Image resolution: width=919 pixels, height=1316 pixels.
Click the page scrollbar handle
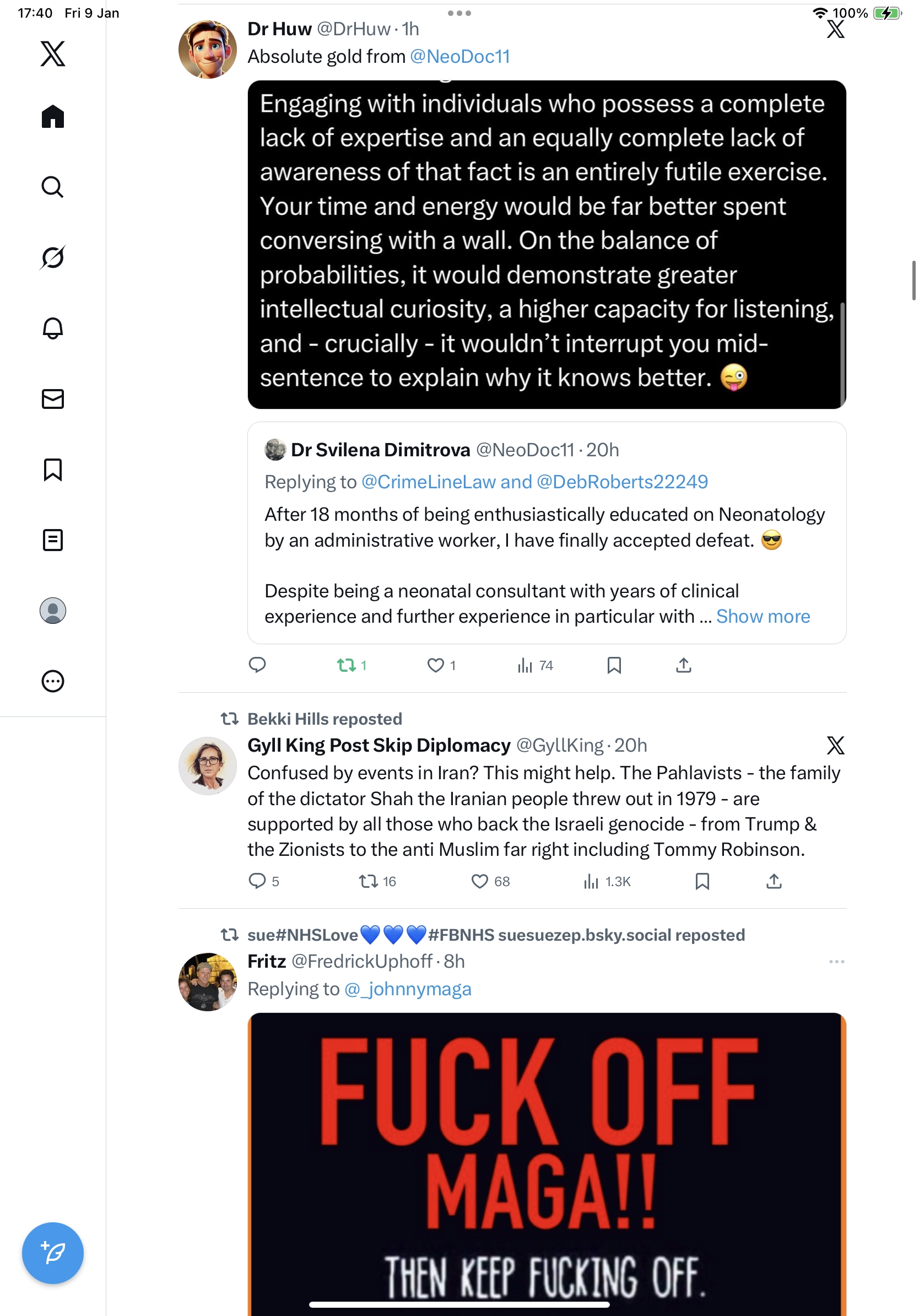pyautogui.click(x=914, y=280)
